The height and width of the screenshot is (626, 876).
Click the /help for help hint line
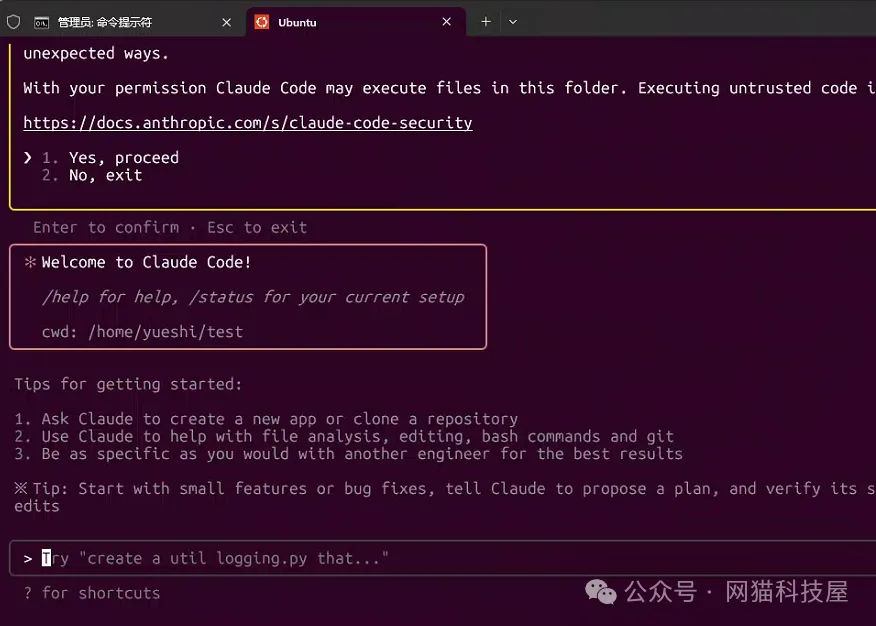pyautogui.click(x=253, y=297)
